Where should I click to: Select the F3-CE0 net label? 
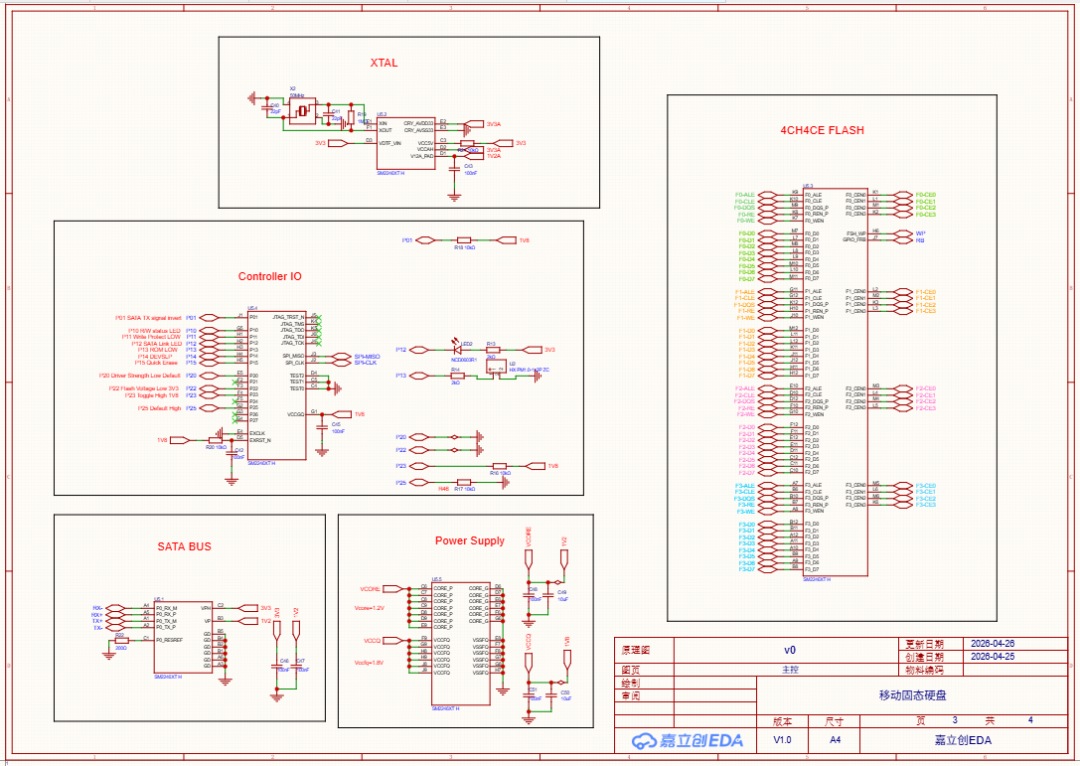[x=925, y=486]
